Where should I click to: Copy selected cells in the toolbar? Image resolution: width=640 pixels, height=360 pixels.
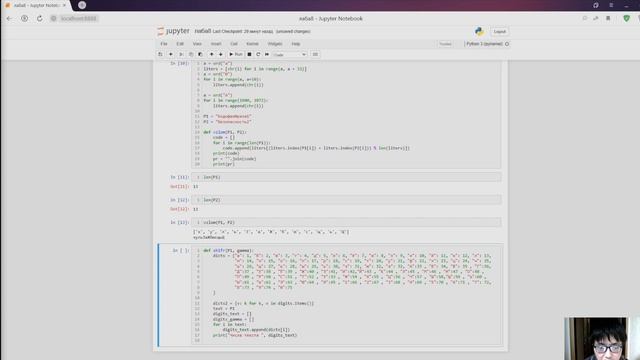pos(191,54)
